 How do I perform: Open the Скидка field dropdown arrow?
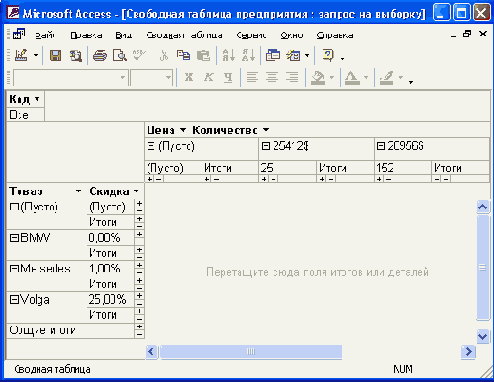136,191
